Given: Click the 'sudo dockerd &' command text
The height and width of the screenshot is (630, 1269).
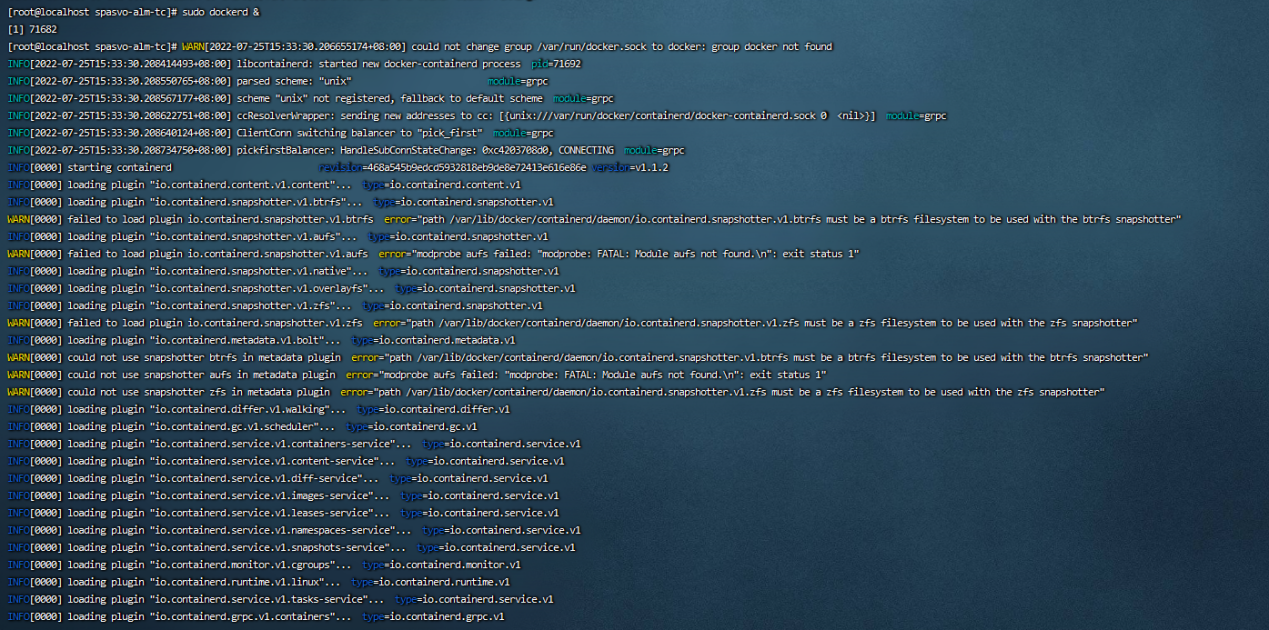Looking at the screenshot, I should coord(221,12).
